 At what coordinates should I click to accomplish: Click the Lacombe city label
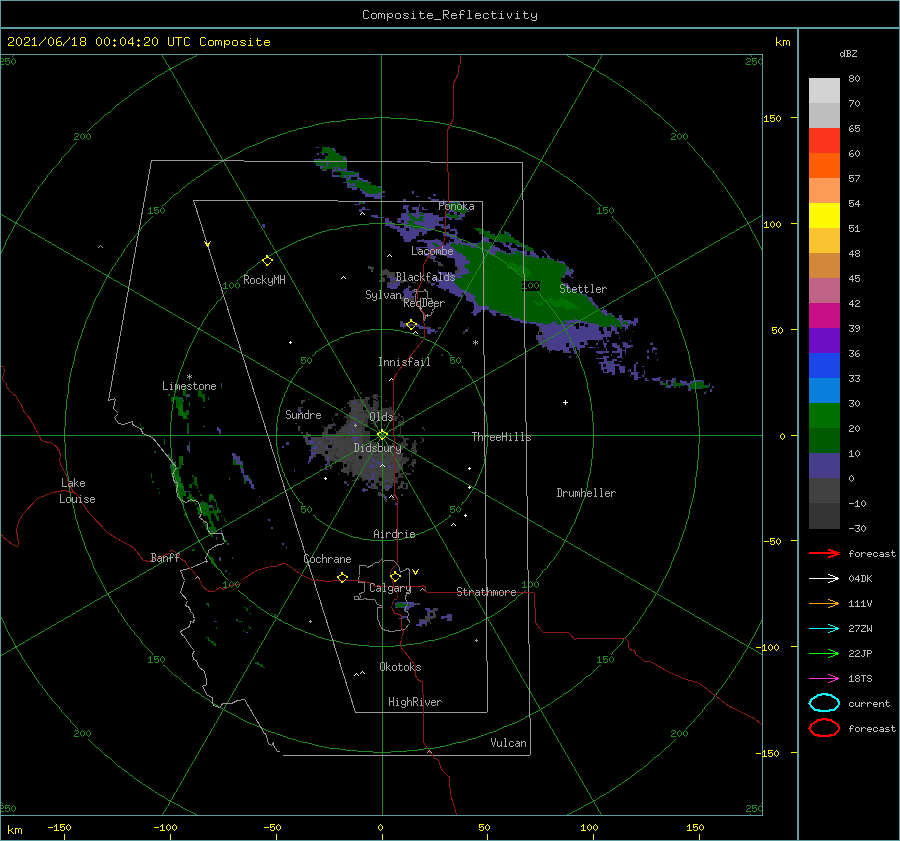432,251
